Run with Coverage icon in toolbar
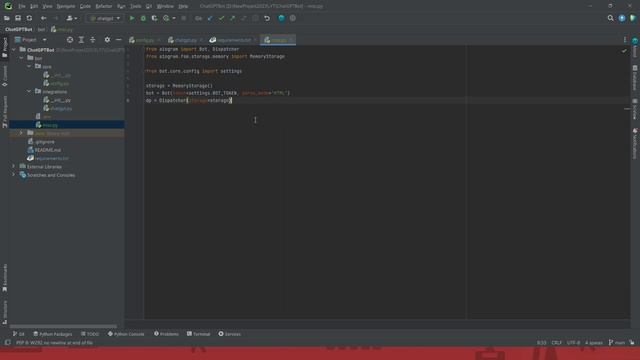The width and height of the screenshot is (640, 360). (154, 18)
